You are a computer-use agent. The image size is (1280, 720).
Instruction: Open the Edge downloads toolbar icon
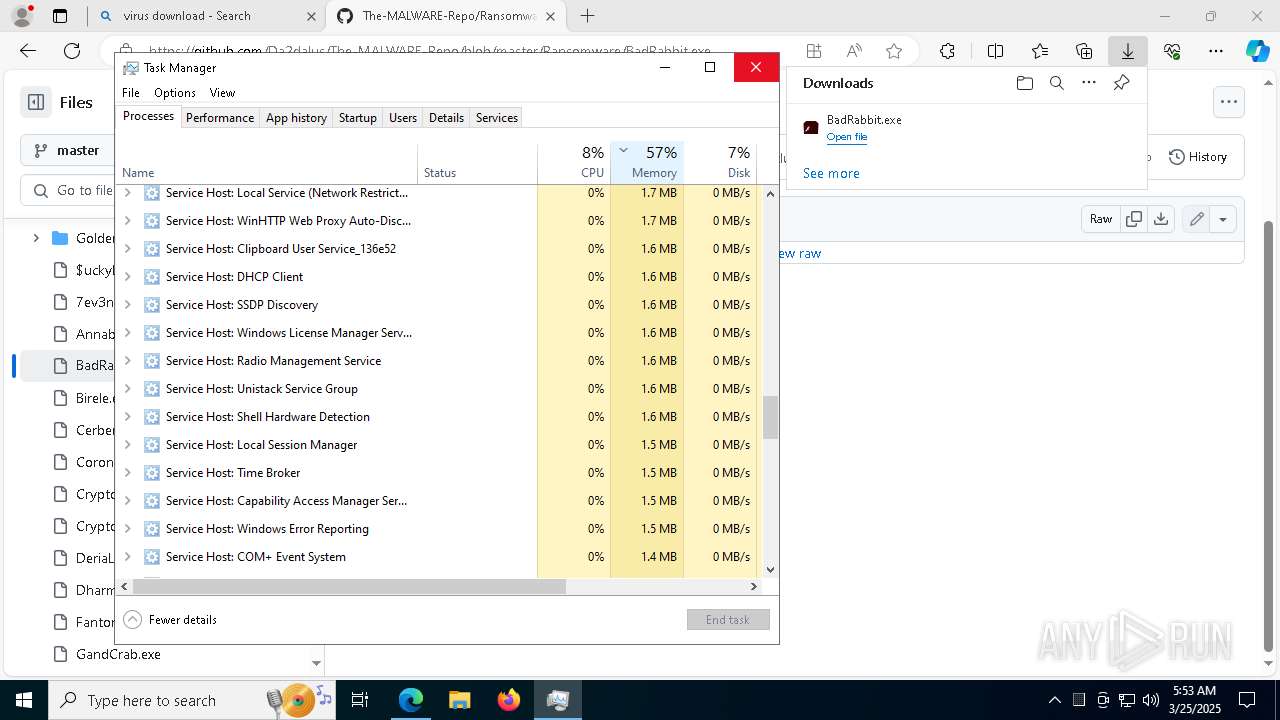(x=1128, y=51)
